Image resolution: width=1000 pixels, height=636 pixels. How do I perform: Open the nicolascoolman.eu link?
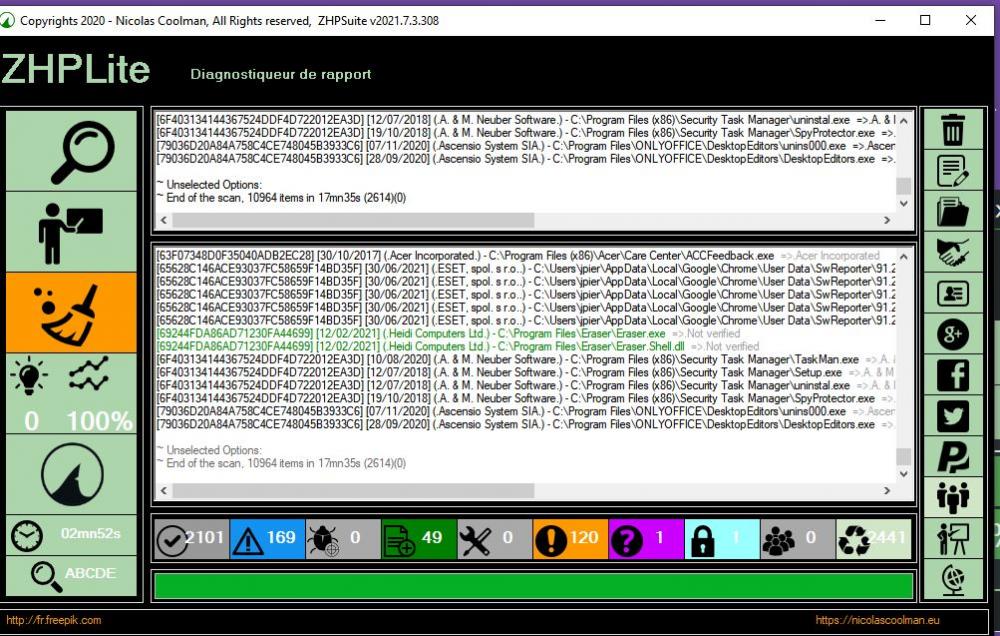click(x=878, y=620)
